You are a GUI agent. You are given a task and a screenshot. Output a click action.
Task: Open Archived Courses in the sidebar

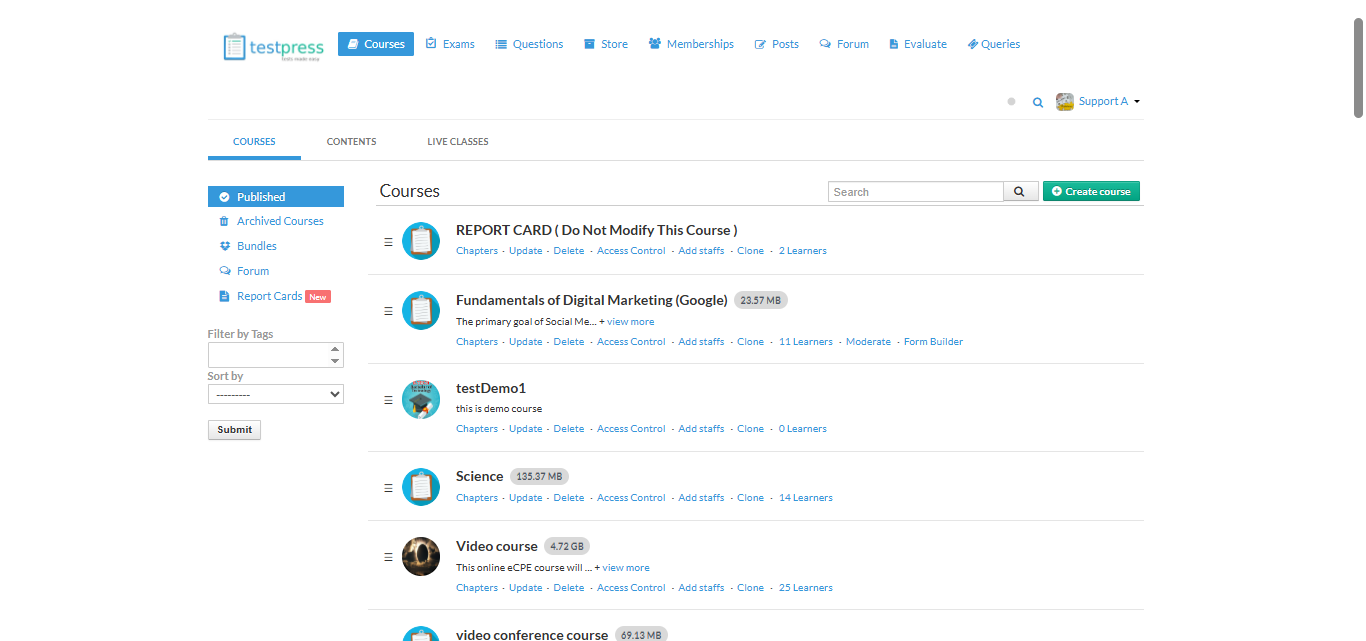(280, 221)
